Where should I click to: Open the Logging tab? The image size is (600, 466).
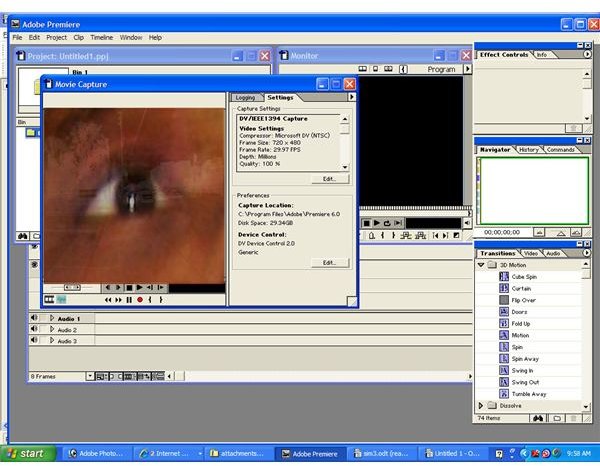click(245, 98)
